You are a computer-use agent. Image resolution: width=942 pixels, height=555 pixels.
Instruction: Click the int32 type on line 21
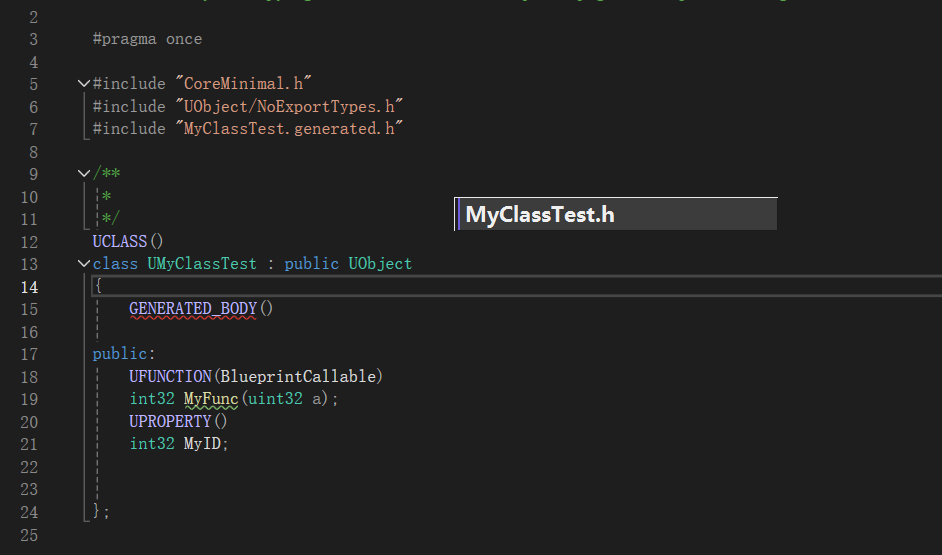[x=152, y=444]
